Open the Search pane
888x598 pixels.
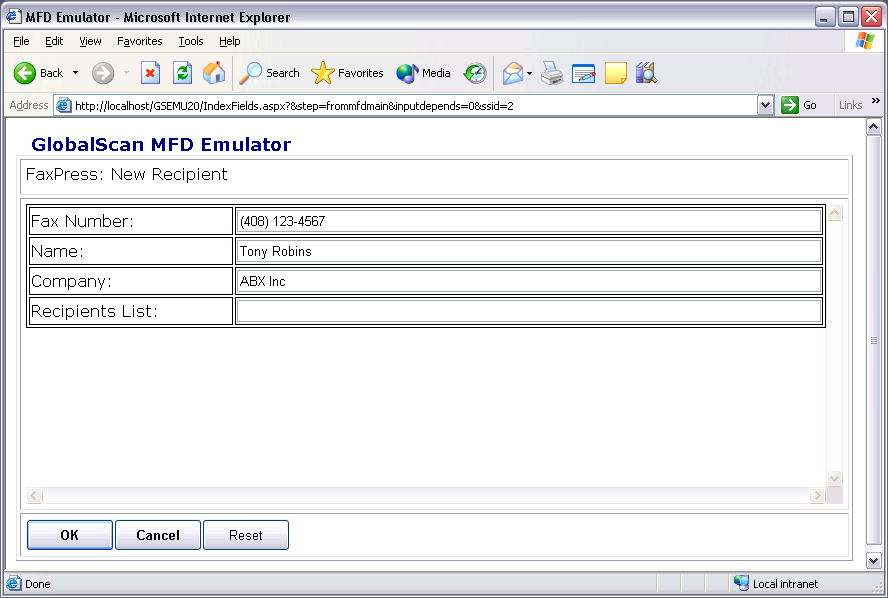[x=269, y=73]
